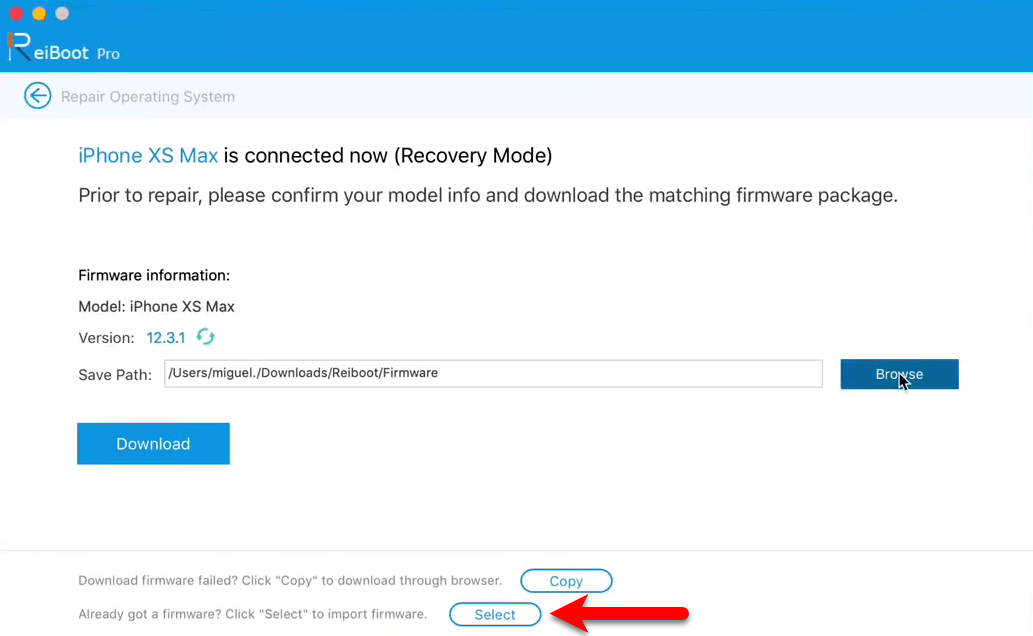Click the 'Download firmware failed?' hint text

point(290,581)
